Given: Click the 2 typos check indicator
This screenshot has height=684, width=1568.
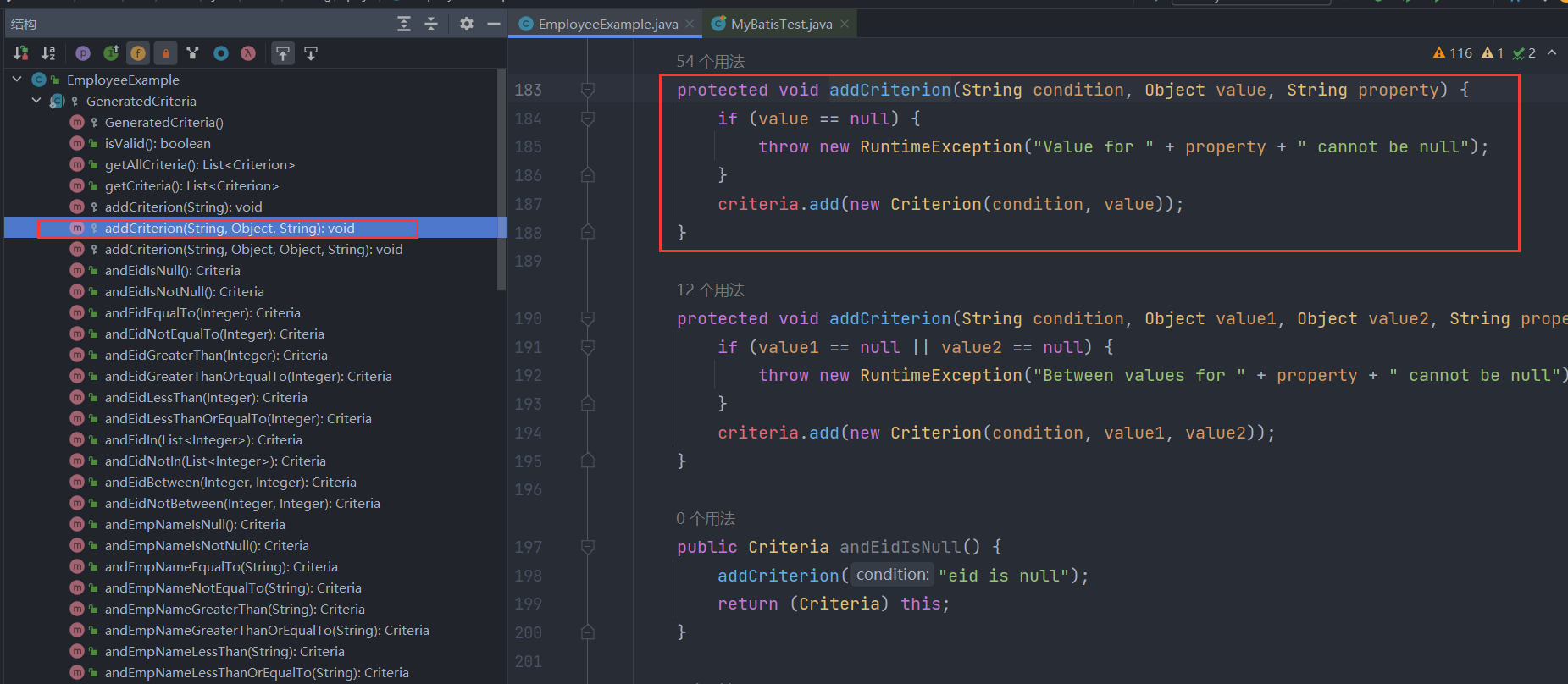Looking at the screenshot, I should click(x=1524, y=52).
